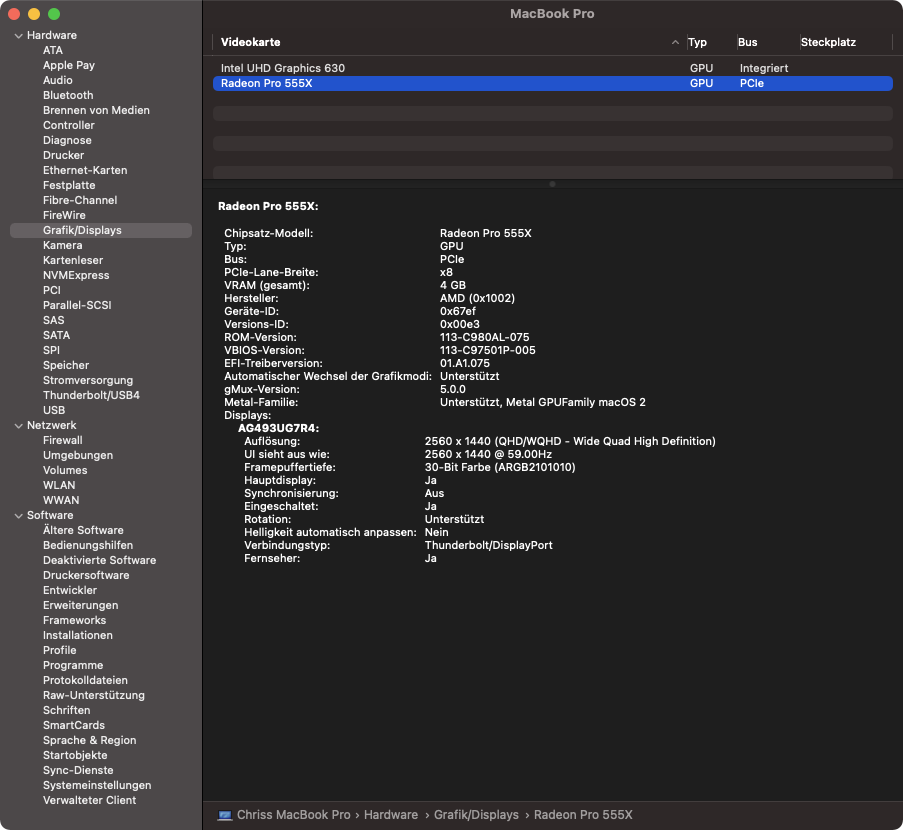Select Audio in the Hardware list

pyautogui.click(x=58, y=80)
